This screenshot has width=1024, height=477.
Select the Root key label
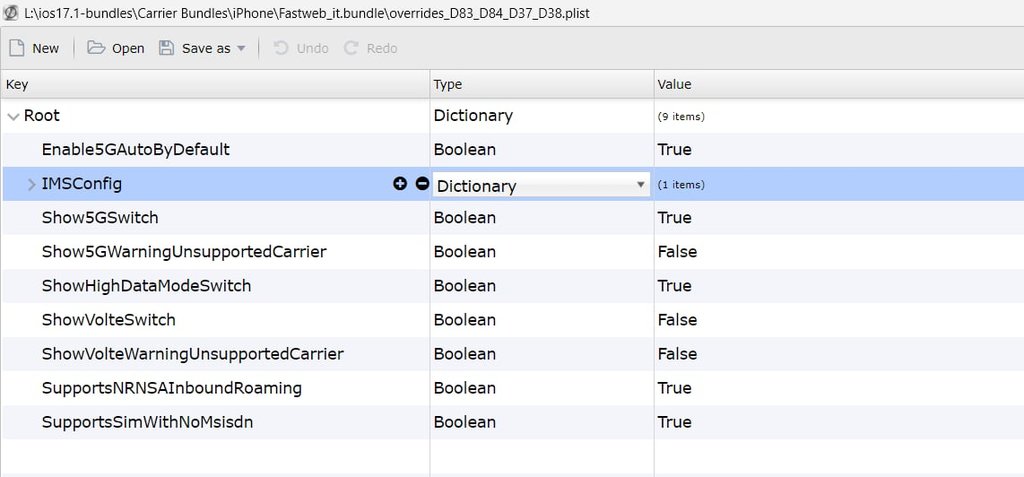coord(42,116)
